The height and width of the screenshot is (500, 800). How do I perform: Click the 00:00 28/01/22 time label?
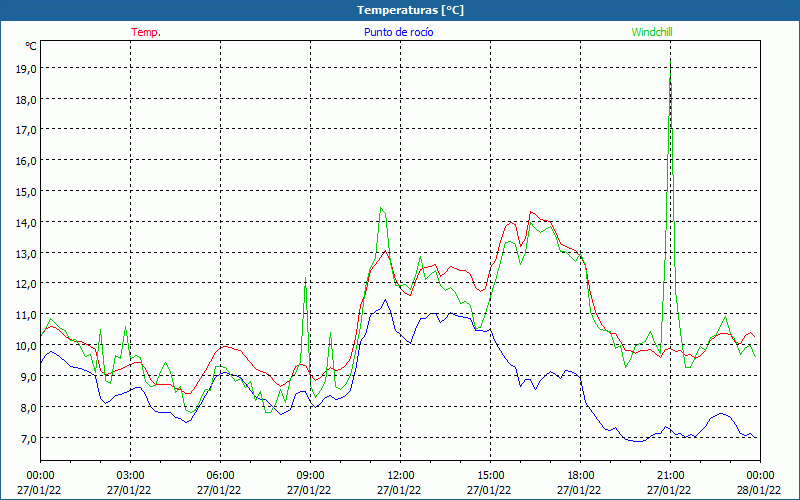[759, 483]
